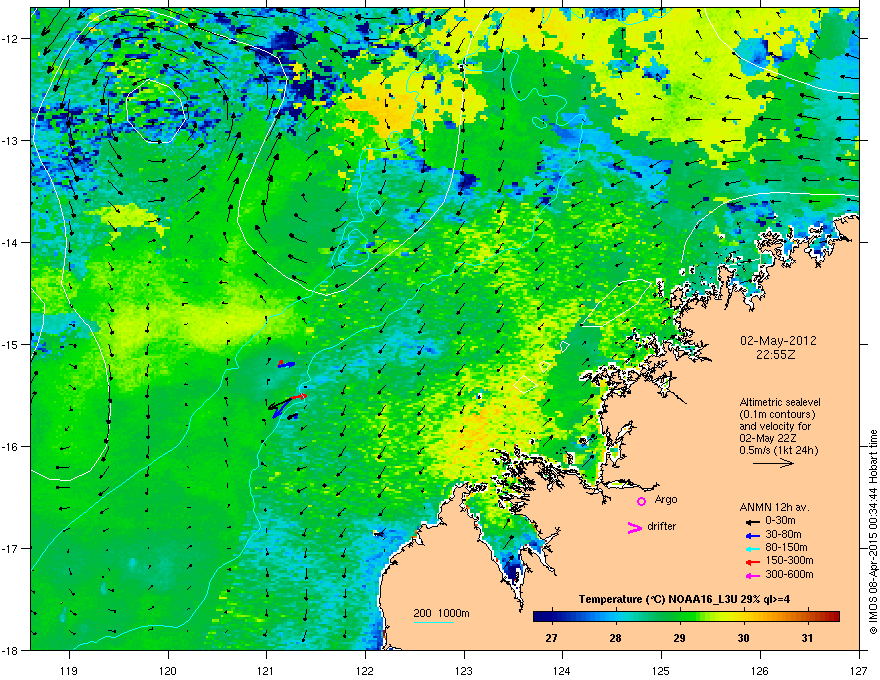The width and height of the screenshot is (880, 680).
Task: Click the longitude axis label '123'
Action: click(x=464, y=671)
